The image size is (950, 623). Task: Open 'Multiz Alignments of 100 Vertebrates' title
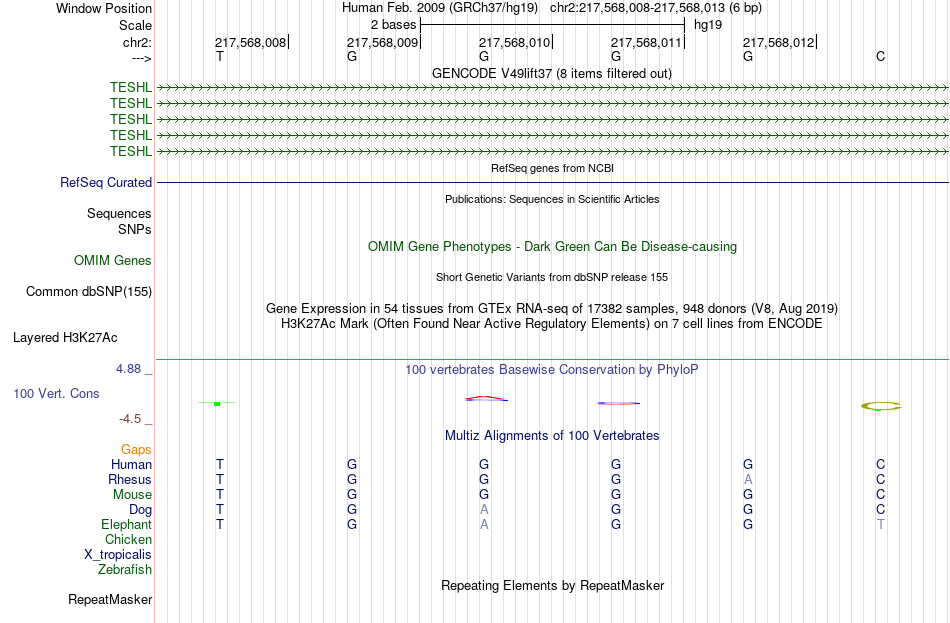click(x=552, y=436)
